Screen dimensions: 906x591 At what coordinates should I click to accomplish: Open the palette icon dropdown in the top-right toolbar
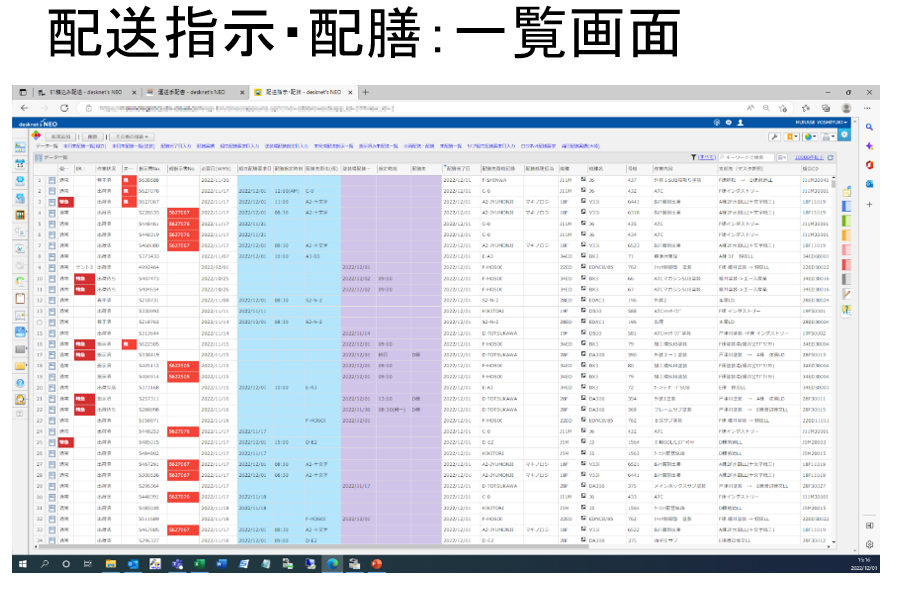pyautogui.click(x=809, y=137)
